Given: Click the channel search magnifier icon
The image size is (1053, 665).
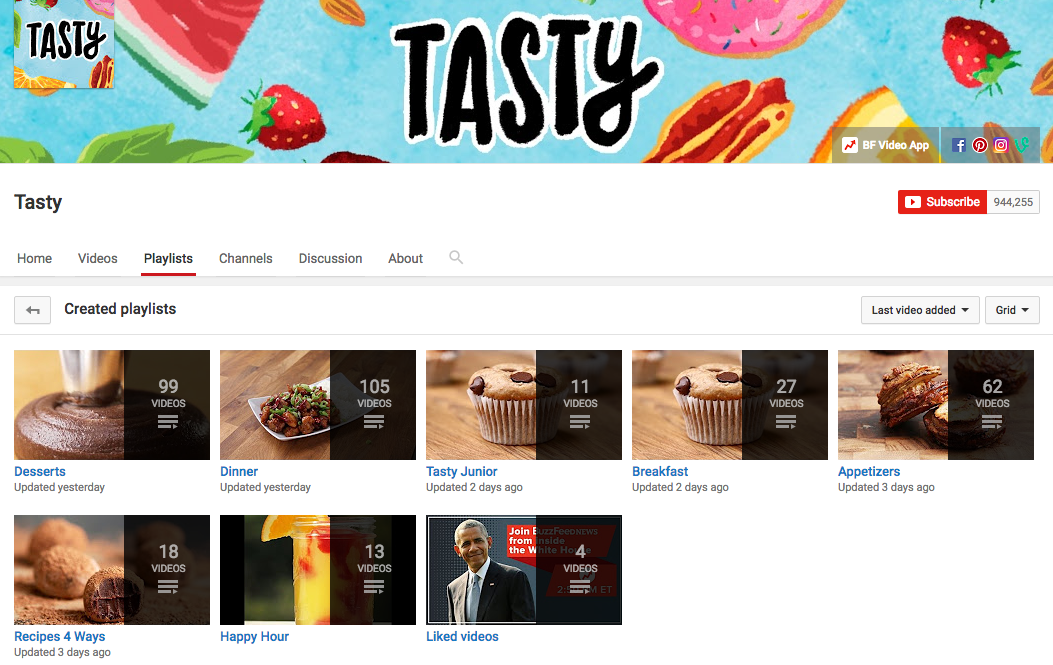Looking at the screenshot, I should tap(456, 257).
